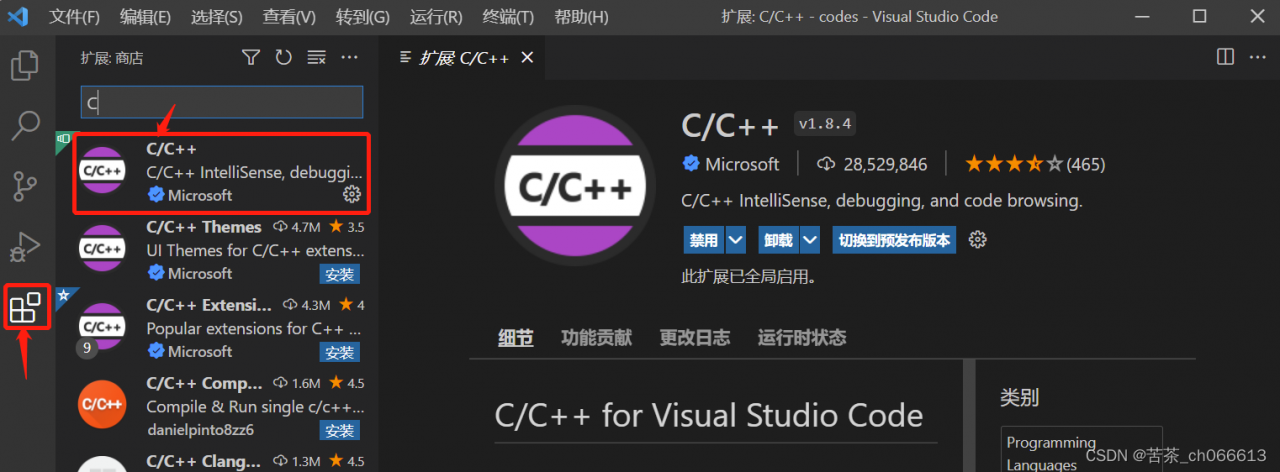This screenshot has width=1280, height=472.
Task: Install the C/C++ Compile Run extension
Action: click(340, 430)
